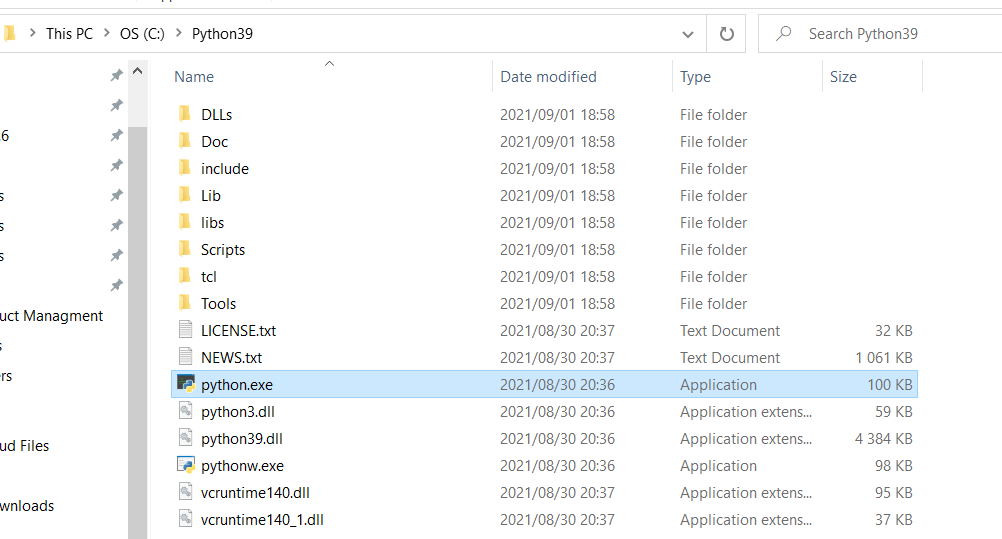This screenshot has width=1002, height=539.
Task: Select LICENSE.txt file name
Action: click(238, 331)
